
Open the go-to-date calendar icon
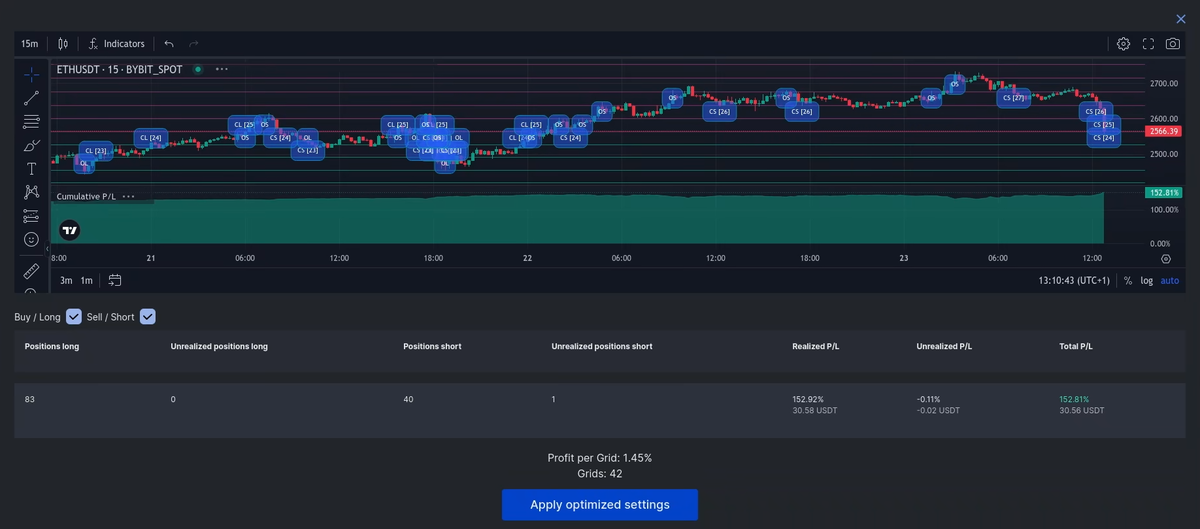tap(115, 280)
